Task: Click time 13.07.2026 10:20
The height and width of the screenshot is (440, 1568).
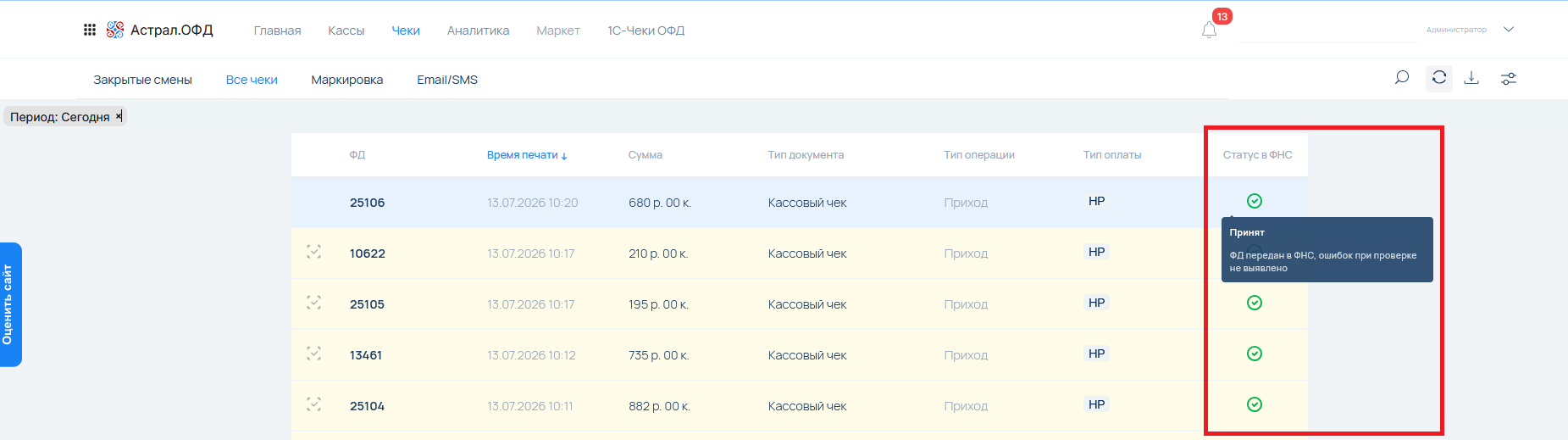Action: click(532, 203)
